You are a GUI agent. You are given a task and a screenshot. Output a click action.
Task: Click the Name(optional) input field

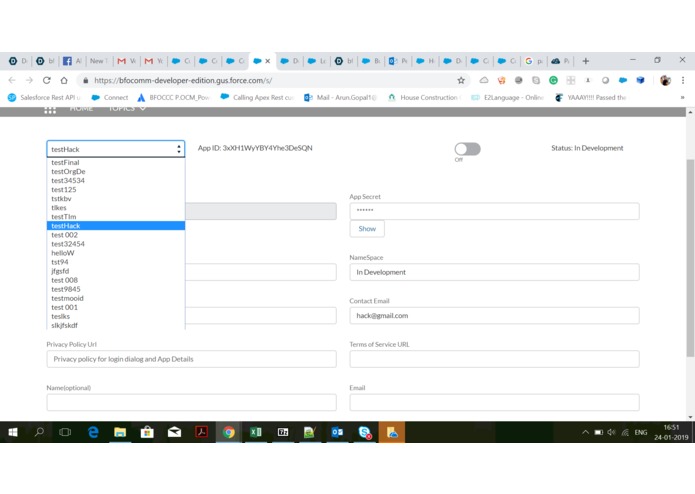191,402
